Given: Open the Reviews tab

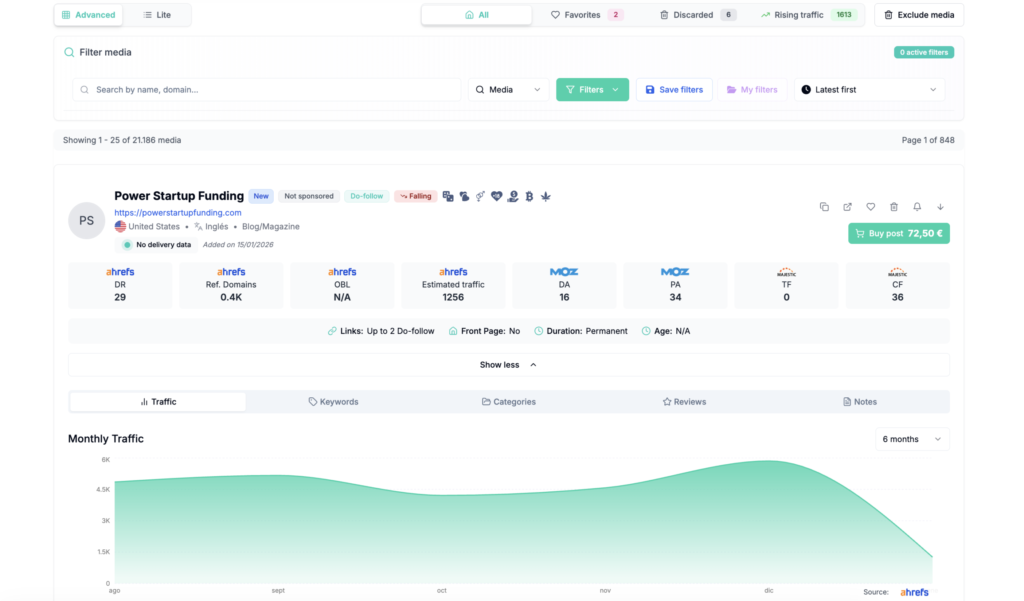Looking at the screenshot, I should (684, 402).
